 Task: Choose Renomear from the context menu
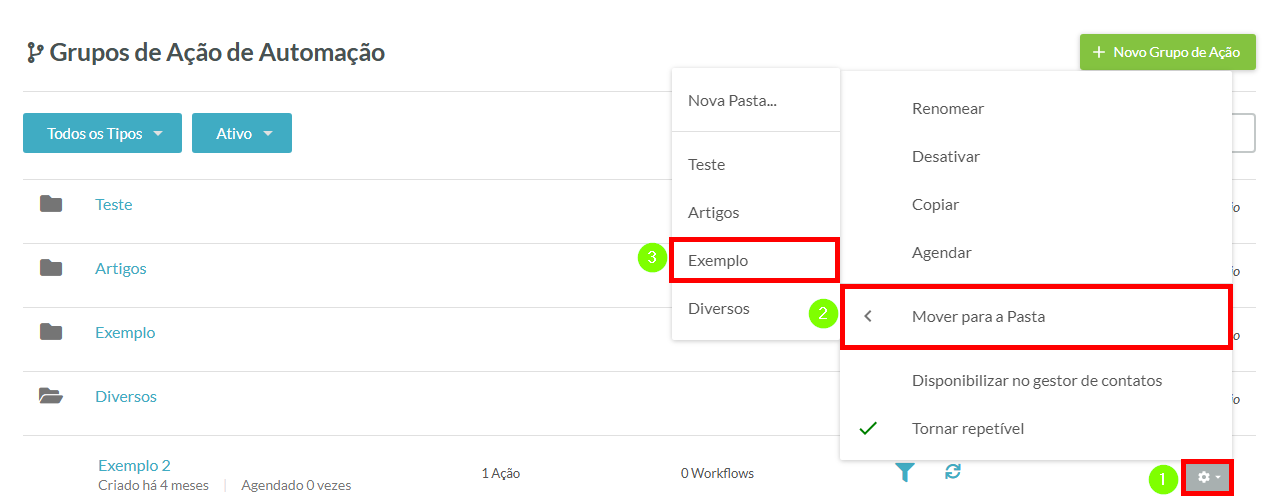pos(1036,108)
